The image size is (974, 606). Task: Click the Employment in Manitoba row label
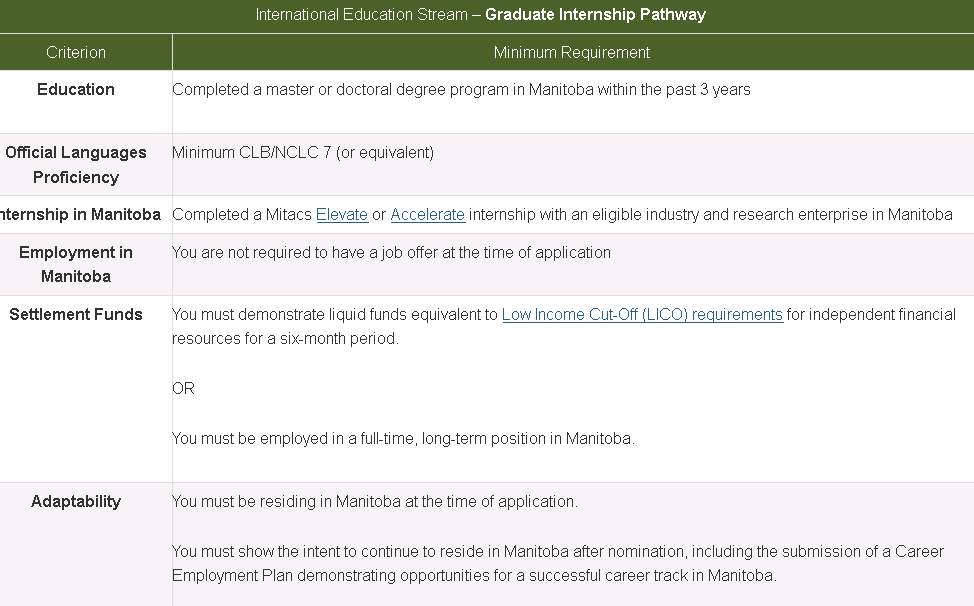pyautogui.click(x=76, y=265)
